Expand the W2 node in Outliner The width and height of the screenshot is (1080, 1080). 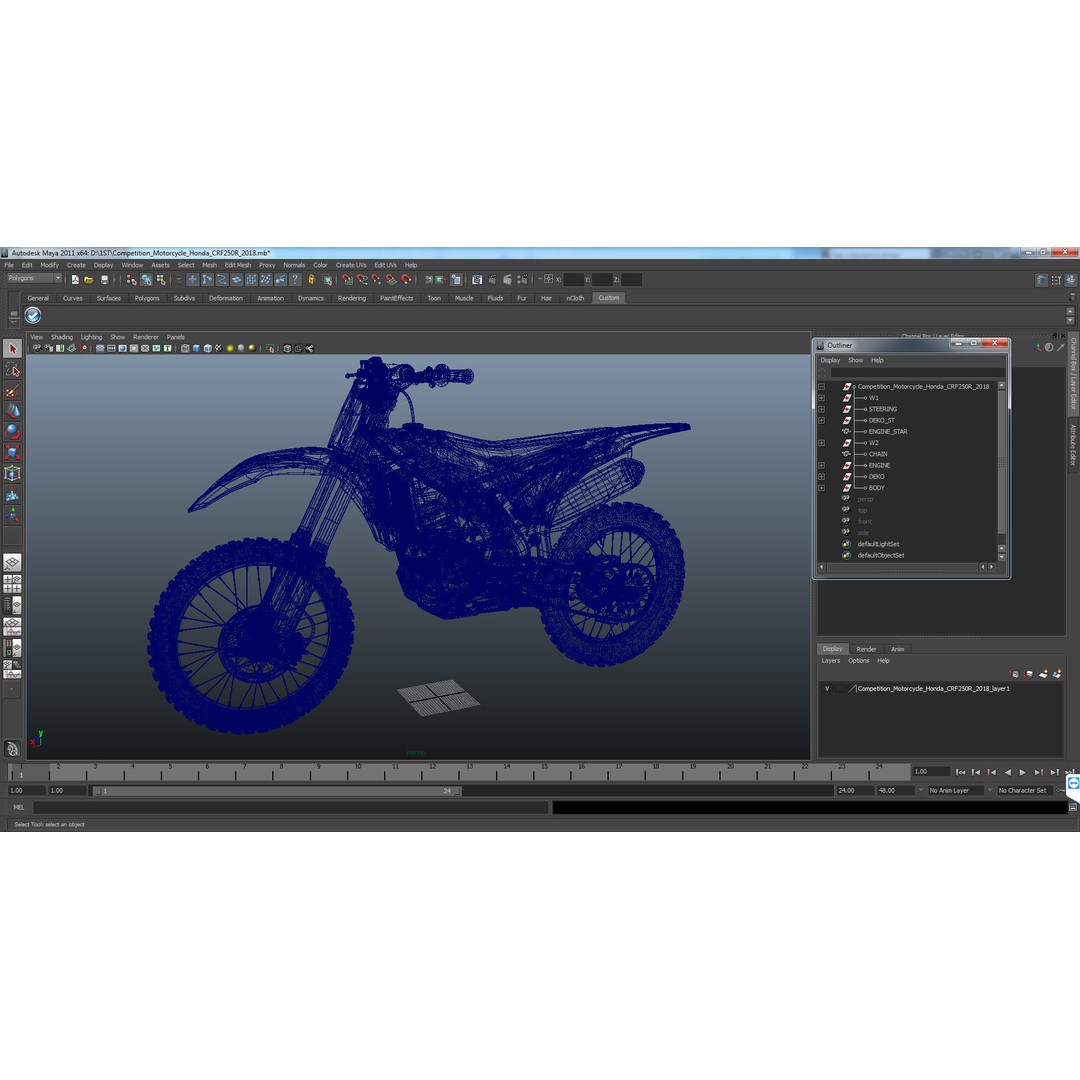coord(822,443)
